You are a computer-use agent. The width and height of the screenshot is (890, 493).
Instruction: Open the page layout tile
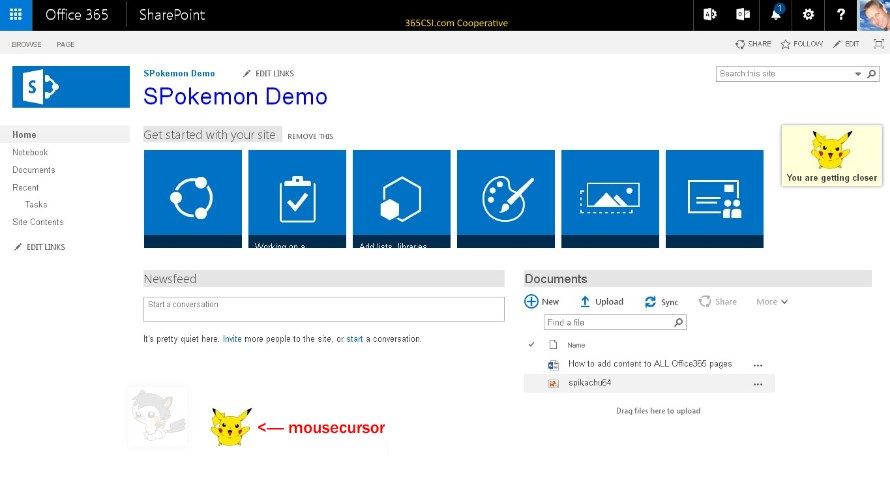point(715,199)
